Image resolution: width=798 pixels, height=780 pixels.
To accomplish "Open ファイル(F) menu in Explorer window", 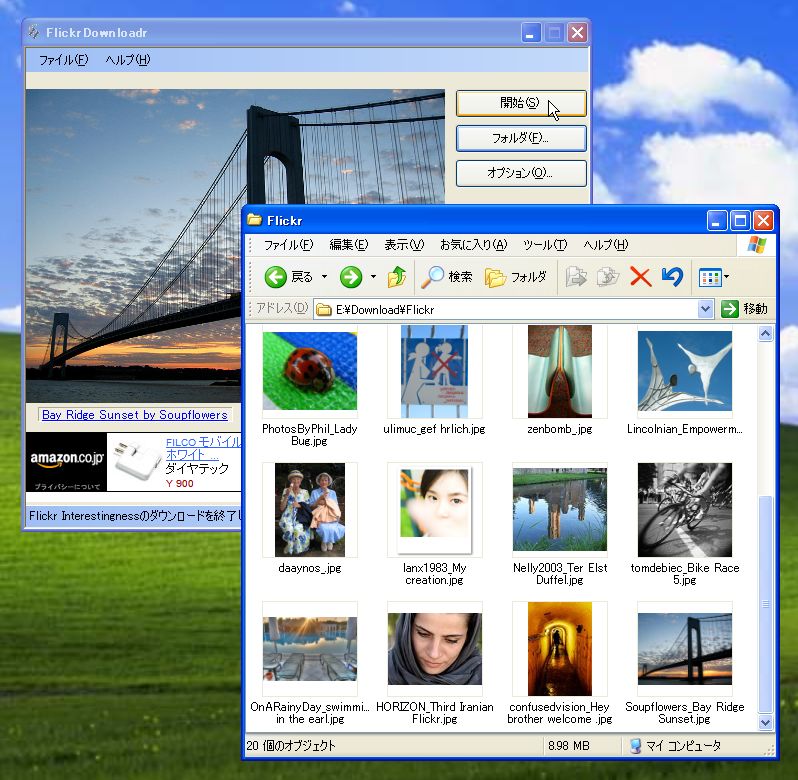I will click(x=289, y=245).
